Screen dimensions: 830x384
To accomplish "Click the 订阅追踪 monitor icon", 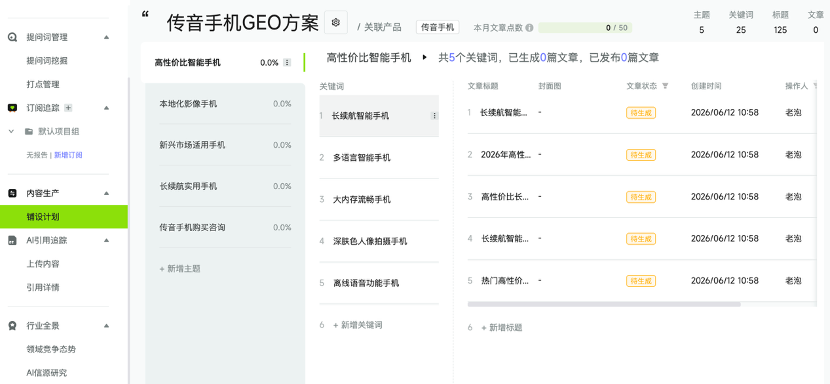I will [x=13, y=108].
